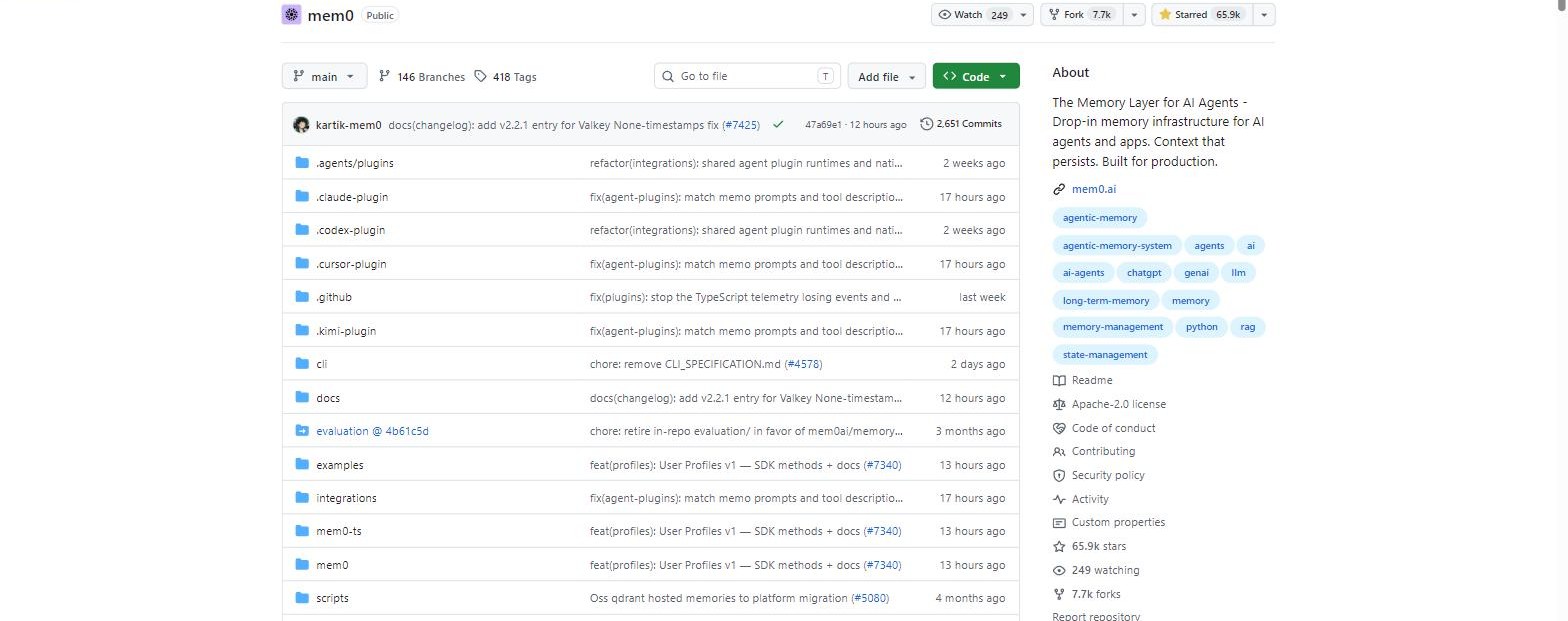Click the Contributing people icon
The image size is (1568, 621).
[1059, 451]
